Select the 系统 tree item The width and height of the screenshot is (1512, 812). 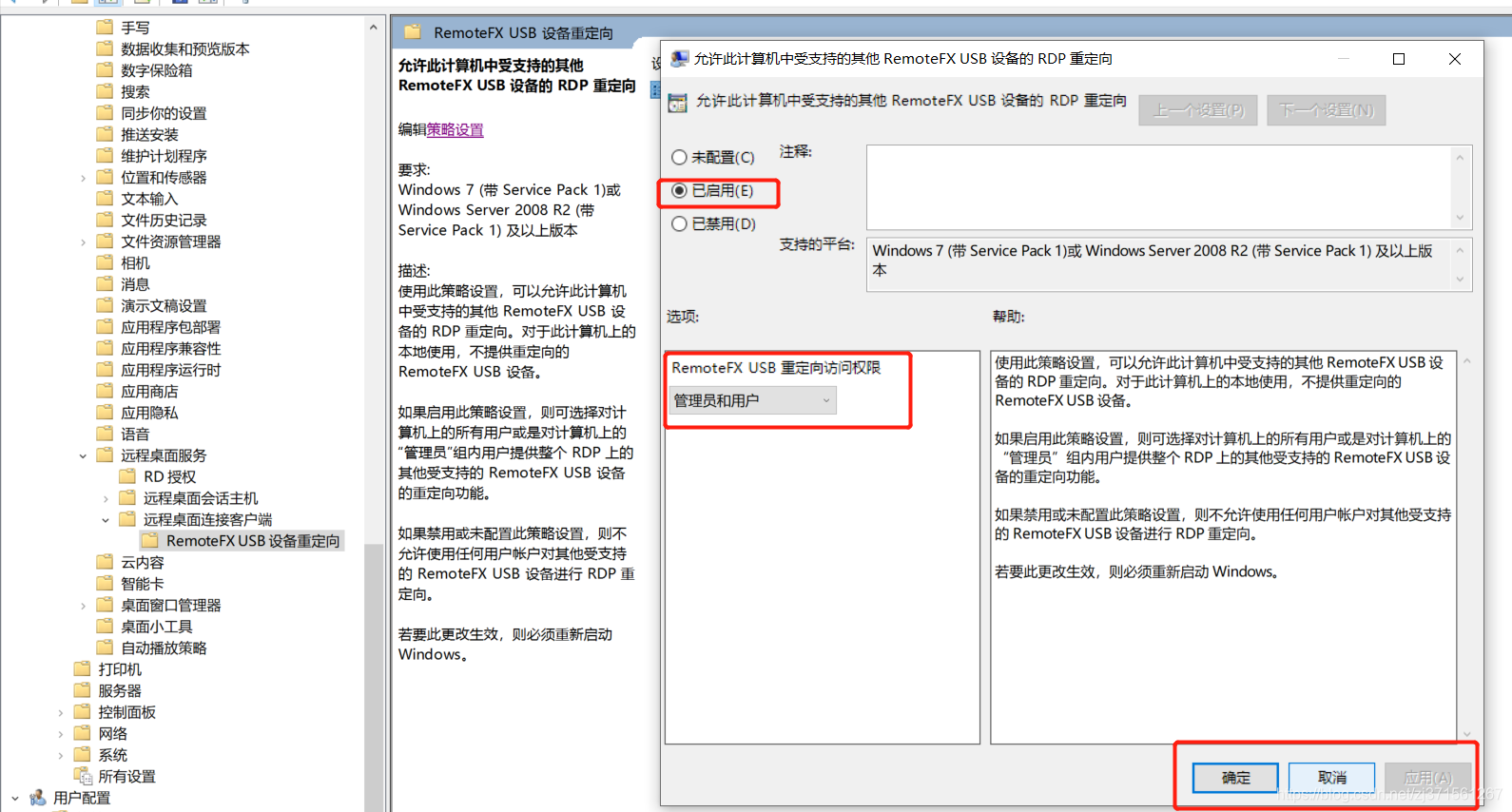pos(112,755)
